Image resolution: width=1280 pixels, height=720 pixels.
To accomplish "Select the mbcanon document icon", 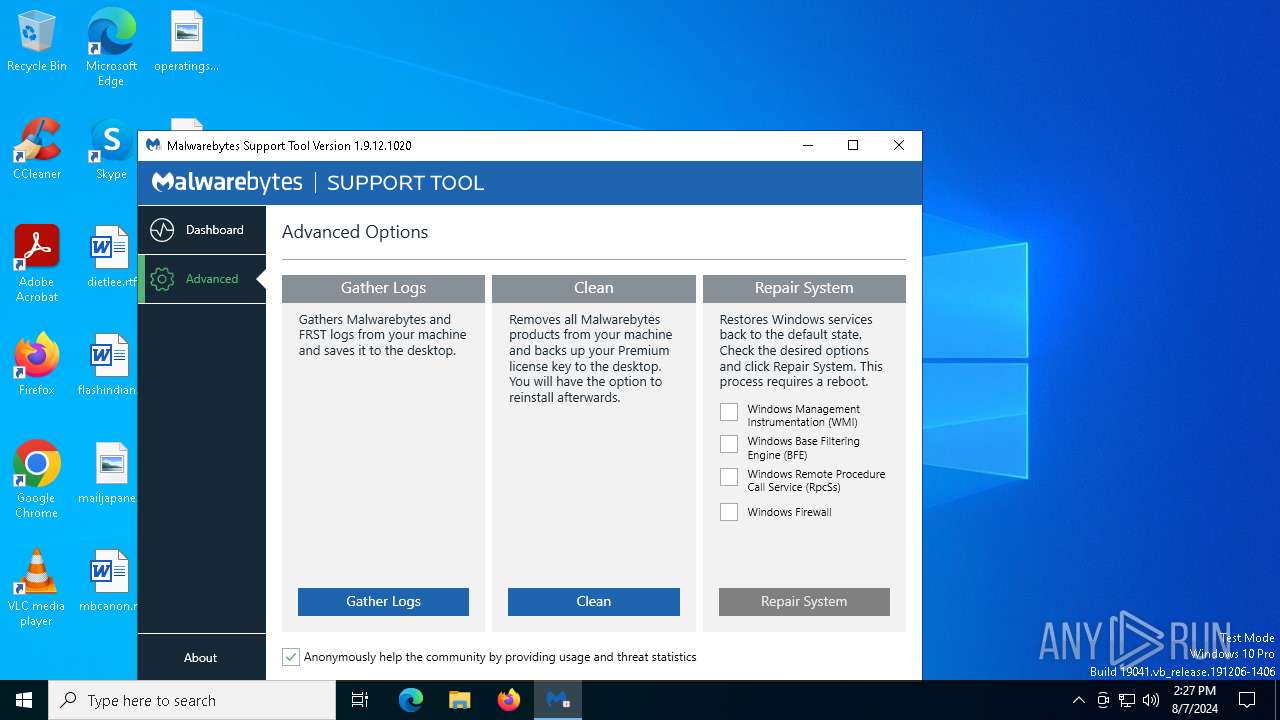I will (108, 581).
